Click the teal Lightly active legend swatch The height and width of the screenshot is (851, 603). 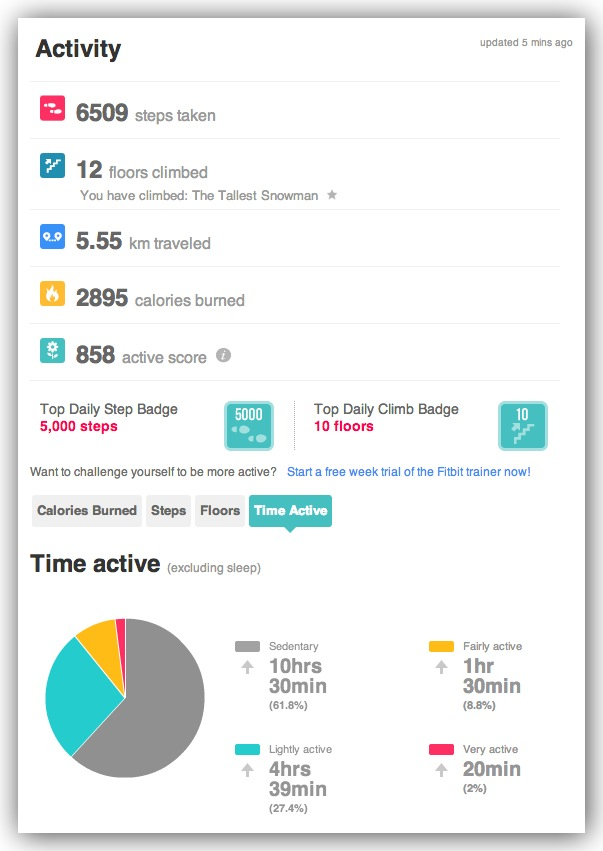click(x=247, y=749)
